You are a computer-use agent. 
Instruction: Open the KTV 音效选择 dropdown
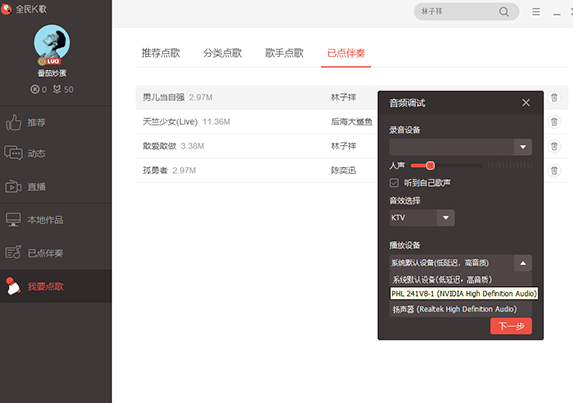point(445,218)
